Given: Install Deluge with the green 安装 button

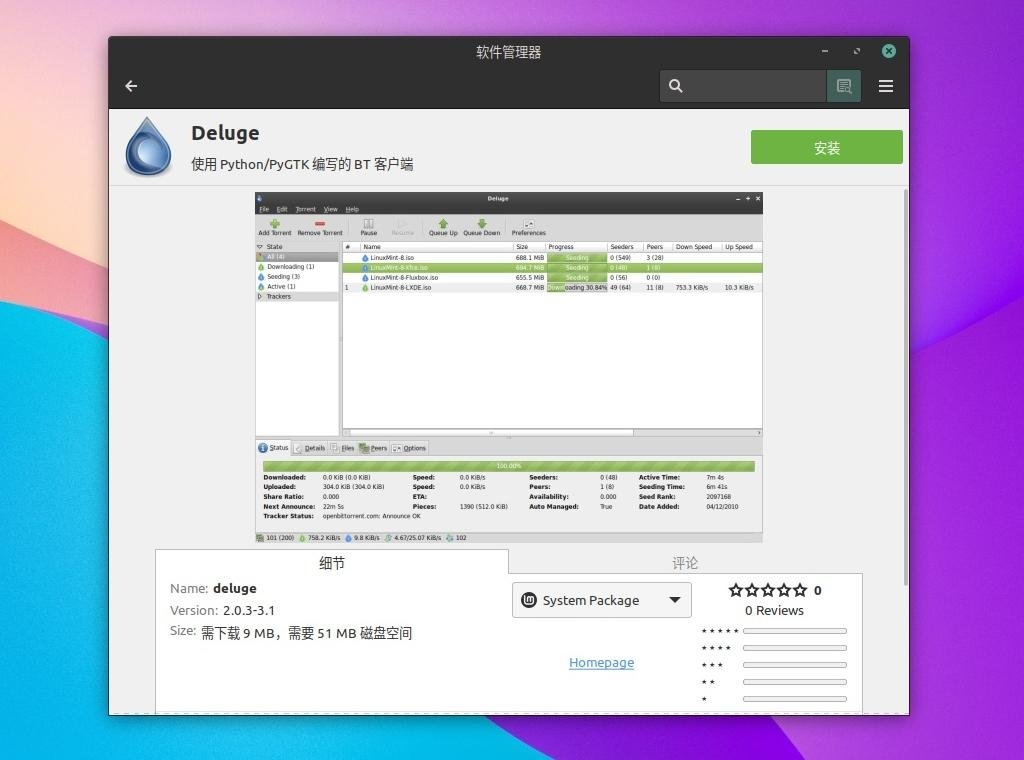Looking at the screenshot, I should coord(827,147).
